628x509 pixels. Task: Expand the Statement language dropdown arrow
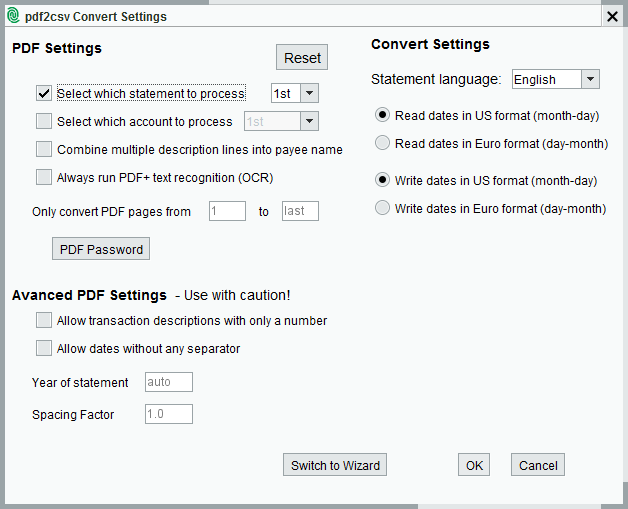590,79
